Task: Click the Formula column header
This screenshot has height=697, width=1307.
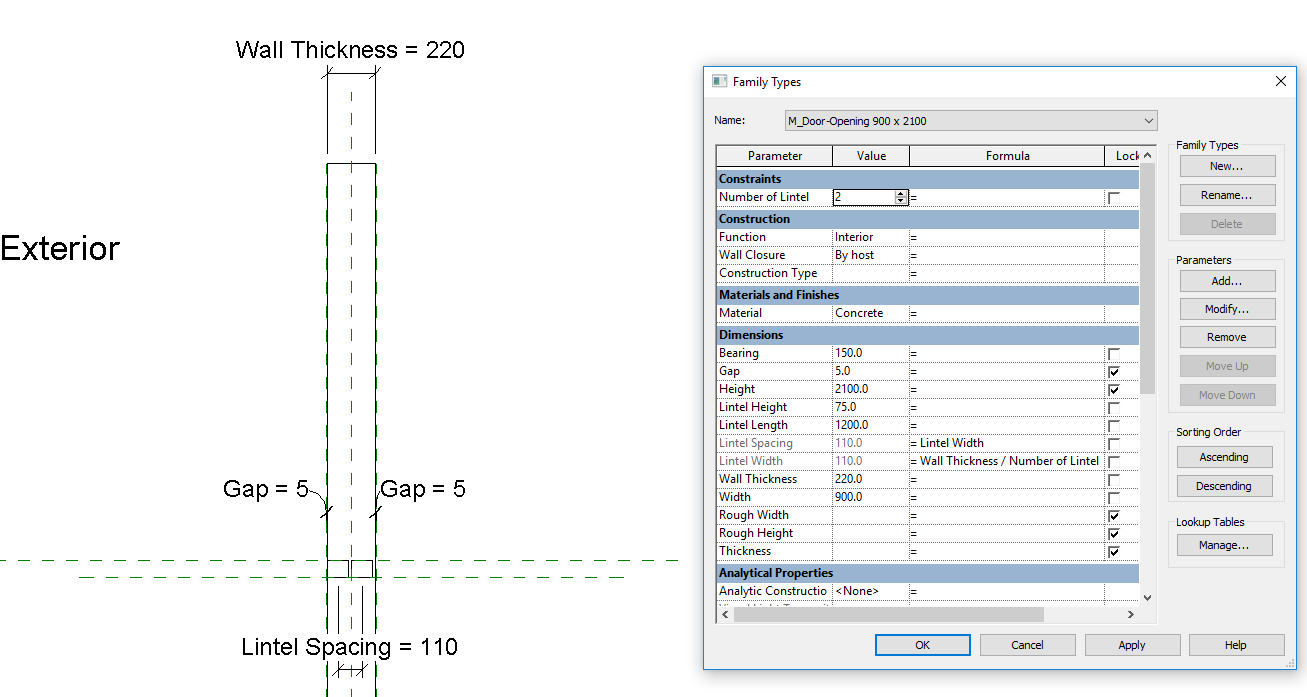Action: (1007, 156)
